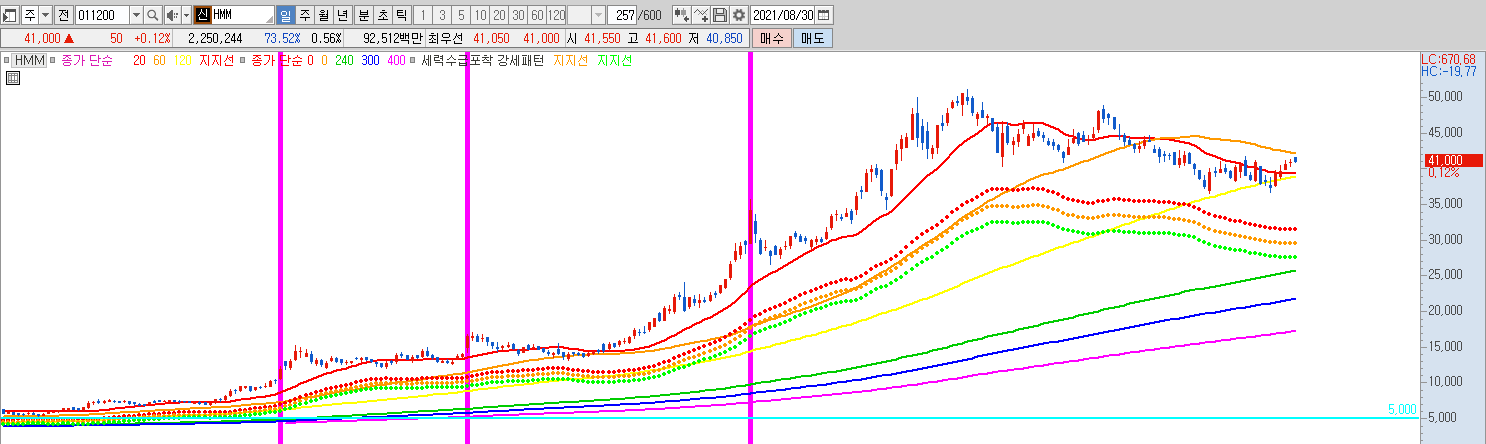Click the red 20 moving average label
This screenshot has height=444, width=1486.
(x=138, y=61)
